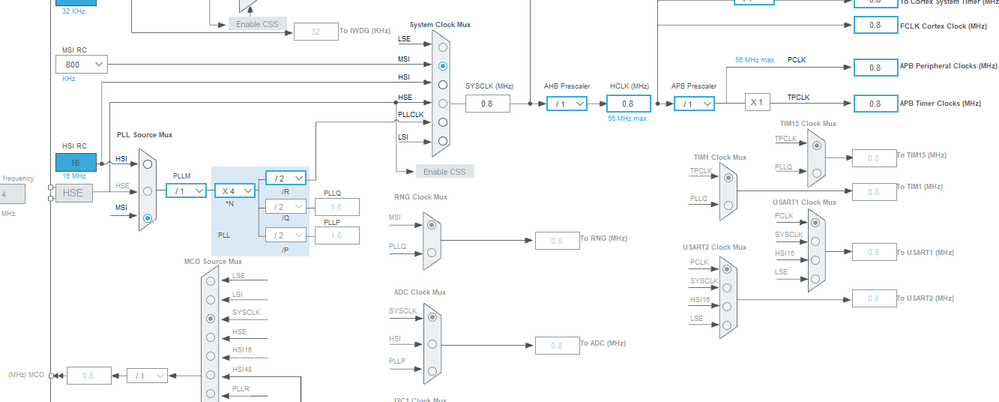
Task: Select HSI16 in MCO Source Mux
Action: [x=211, y=355]
